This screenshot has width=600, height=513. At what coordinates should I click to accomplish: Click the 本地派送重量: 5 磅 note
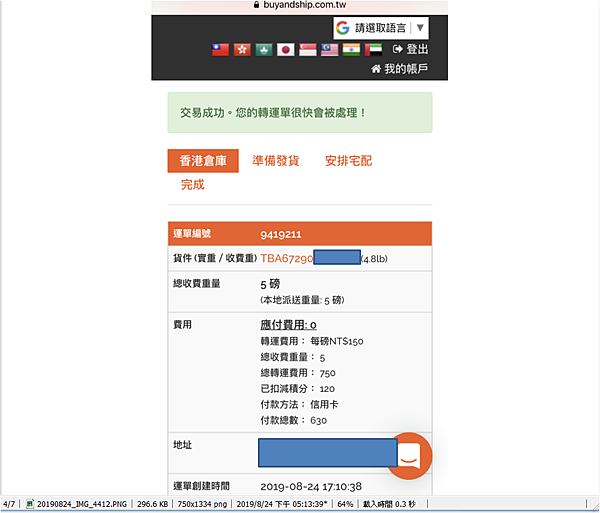click(302, 300)
